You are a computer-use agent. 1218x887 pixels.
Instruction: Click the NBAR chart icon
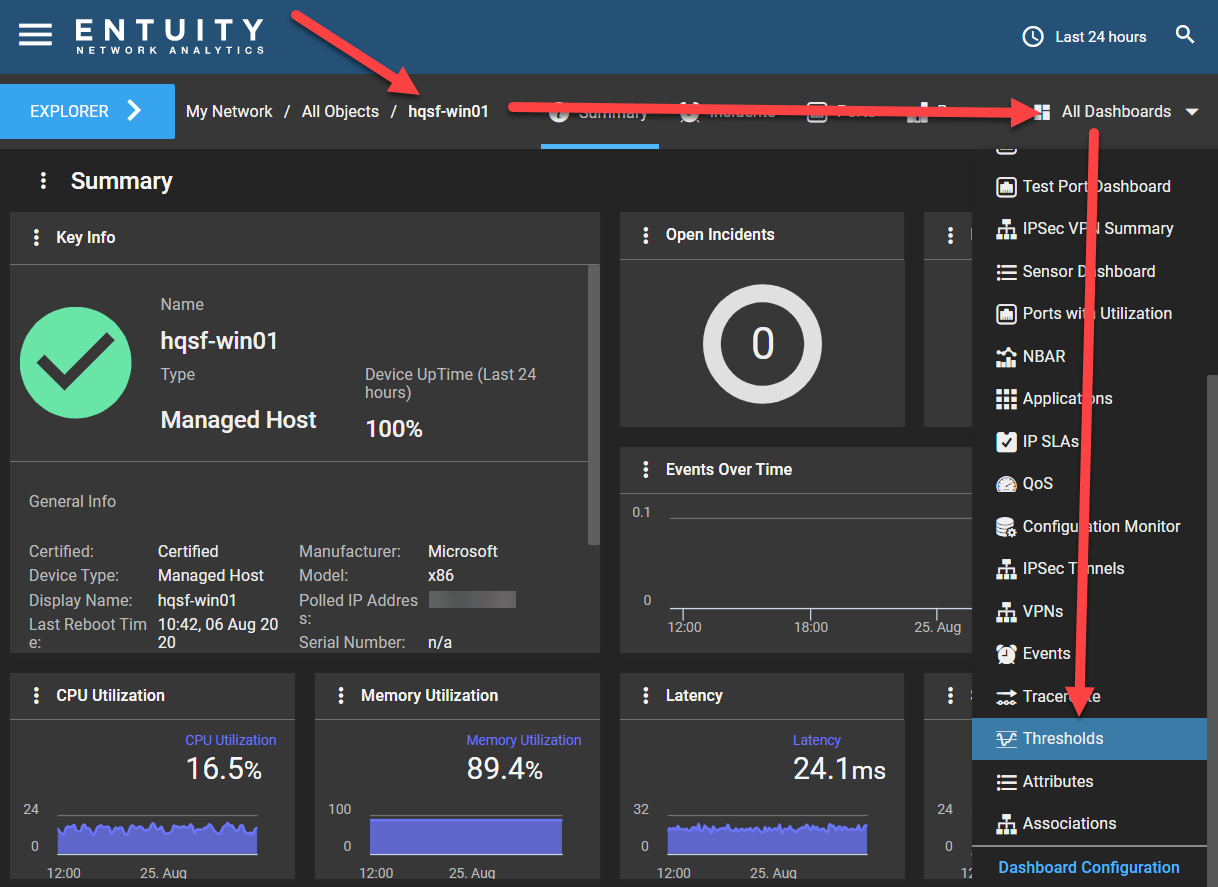1006,357
